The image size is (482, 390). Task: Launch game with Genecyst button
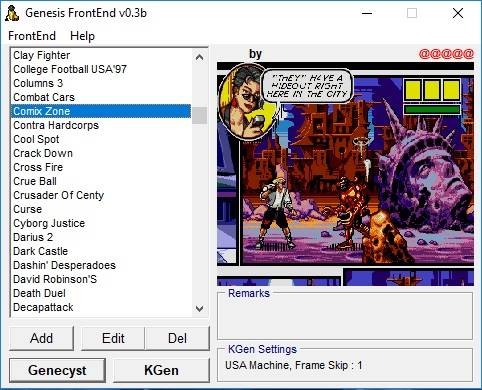(x=57, y=370)
